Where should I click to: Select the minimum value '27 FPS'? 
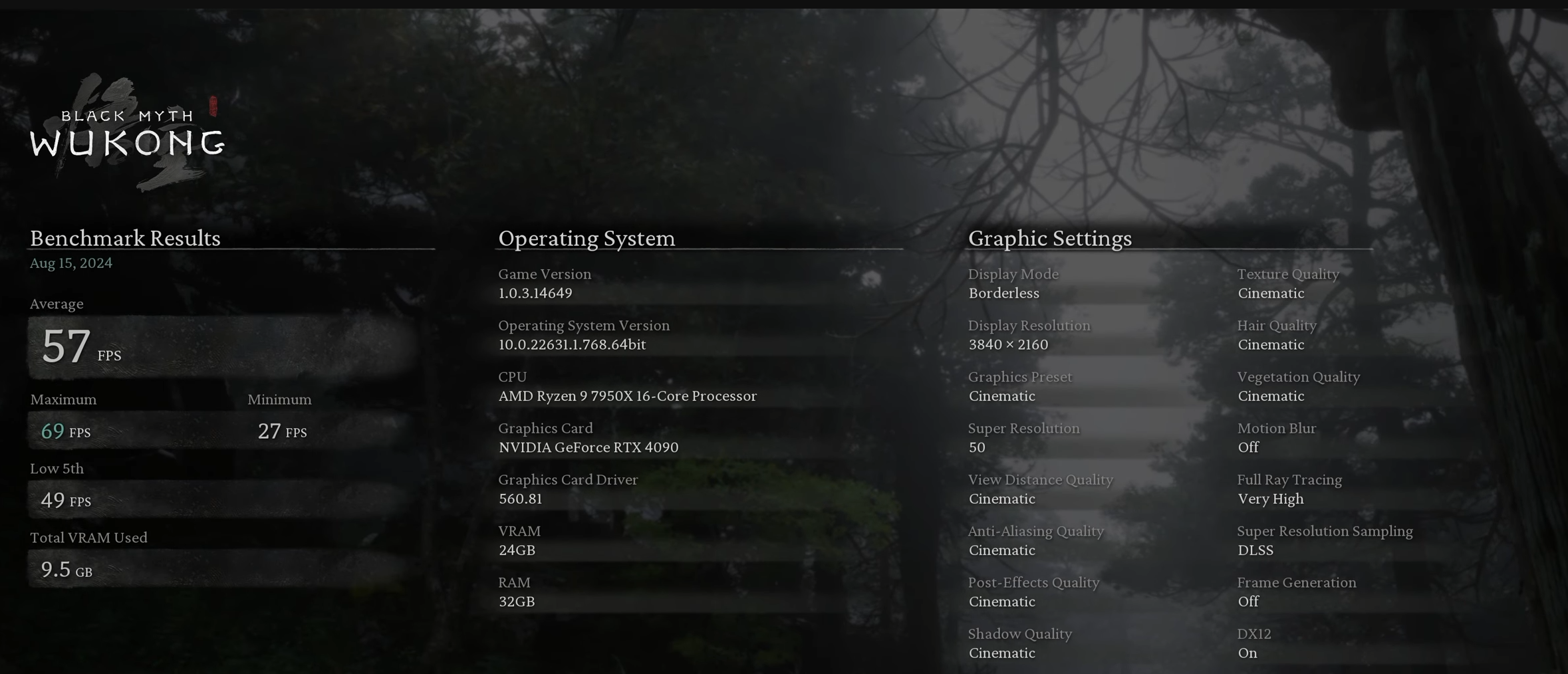[283, 431]
